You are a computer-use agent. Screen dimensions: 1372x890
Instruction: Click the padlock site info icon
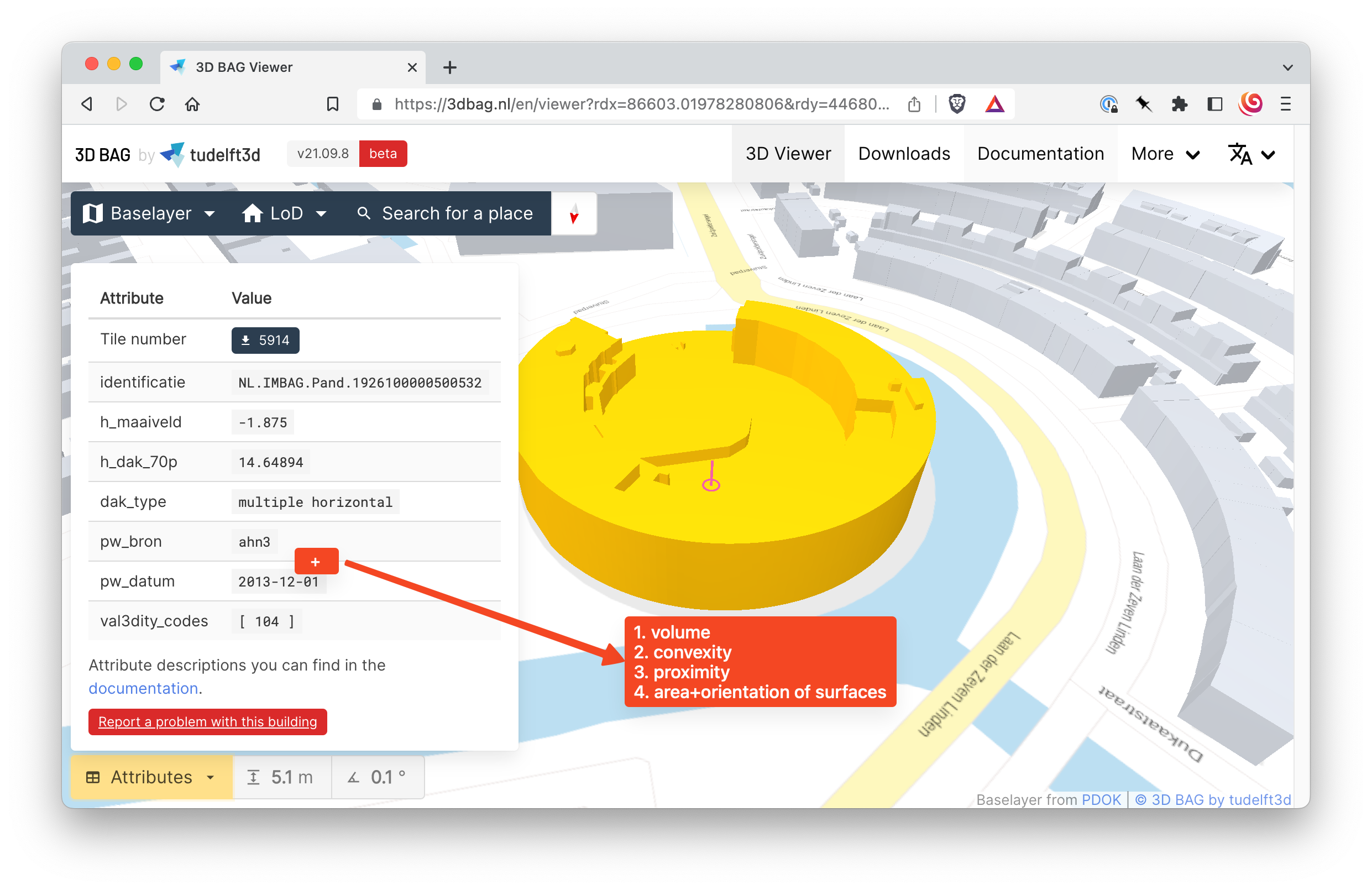click(x=377, y=104)
